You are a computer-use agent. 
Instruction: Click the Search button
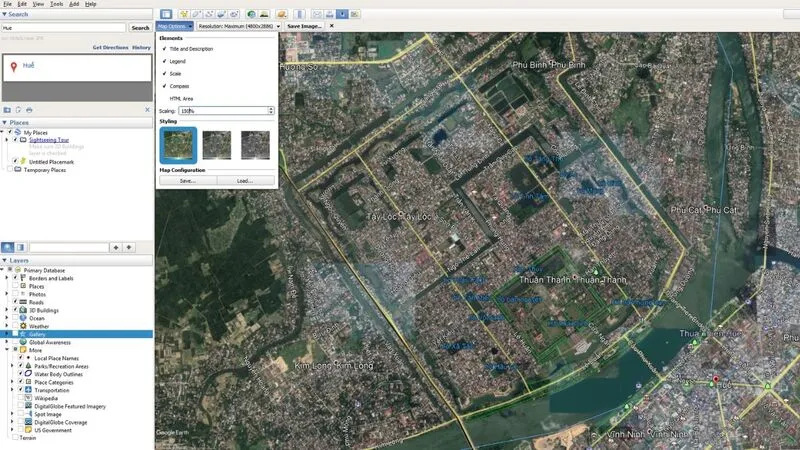(x=140, y=28)
